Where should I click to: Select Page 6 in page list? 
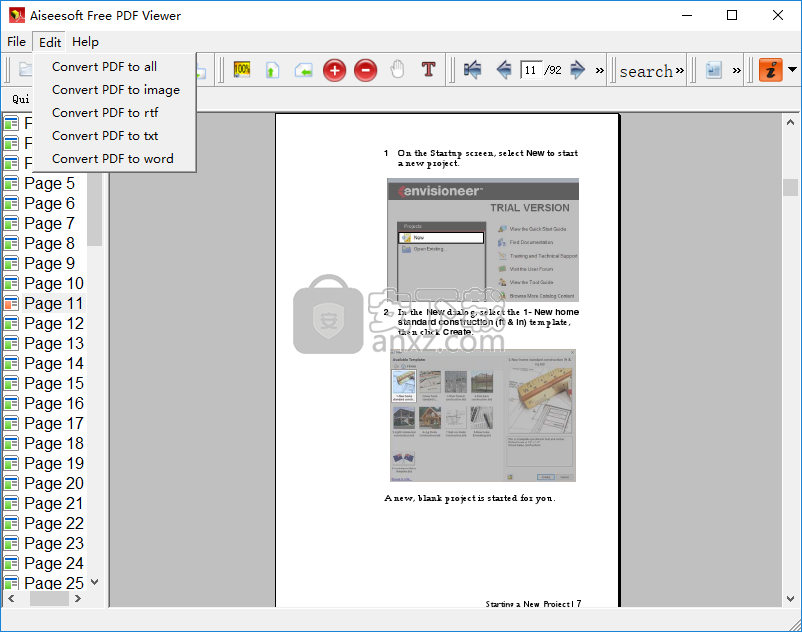(x=49, y=203)
